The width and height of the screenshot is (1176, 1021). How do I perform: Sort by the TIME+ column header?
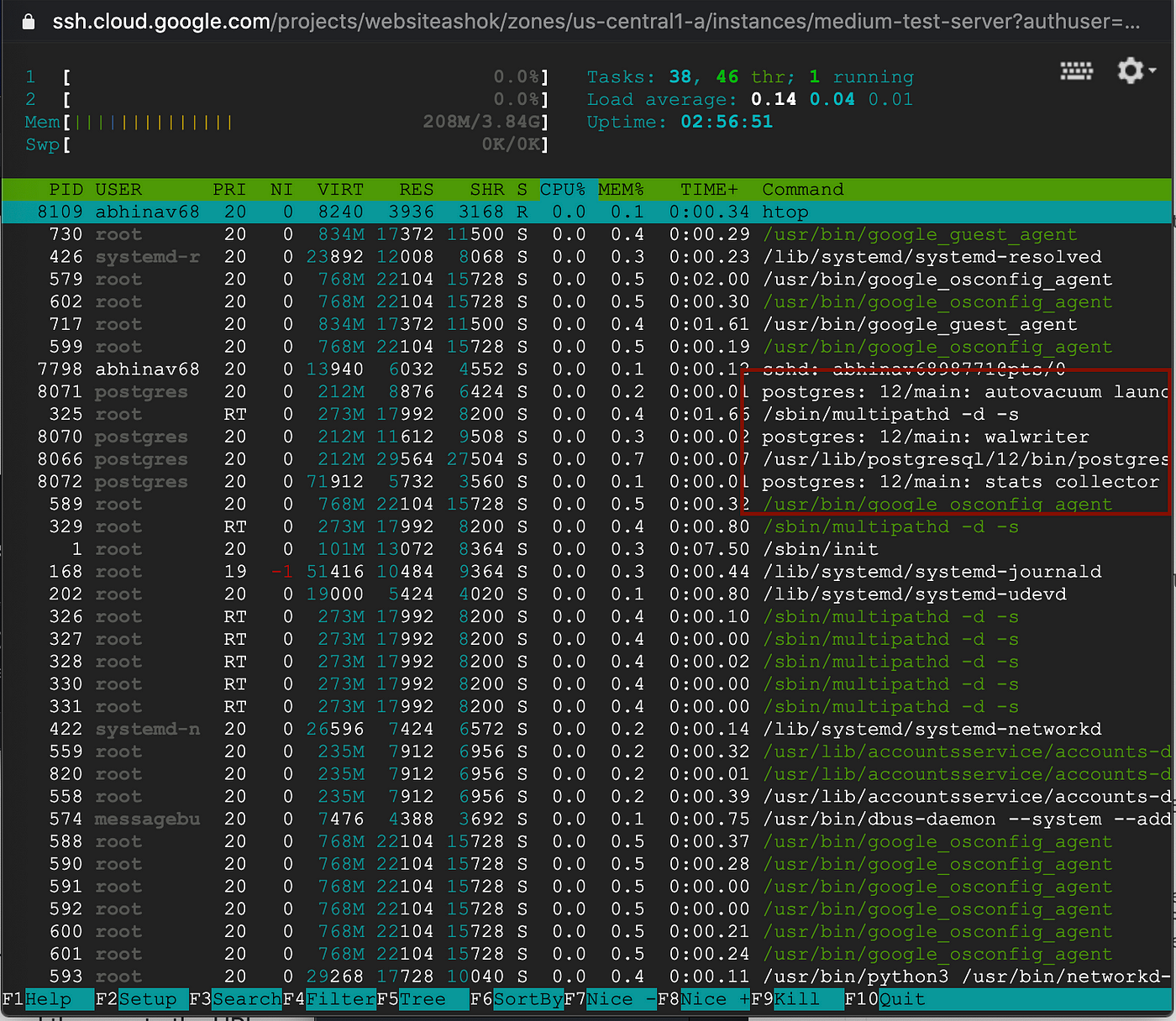click(x=709, y=190)
